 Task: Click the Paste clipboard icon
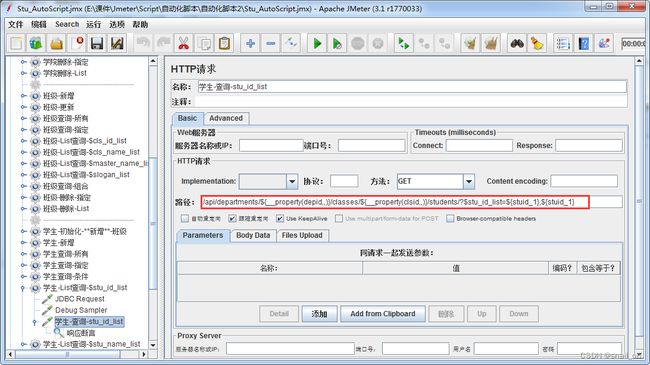224,43
